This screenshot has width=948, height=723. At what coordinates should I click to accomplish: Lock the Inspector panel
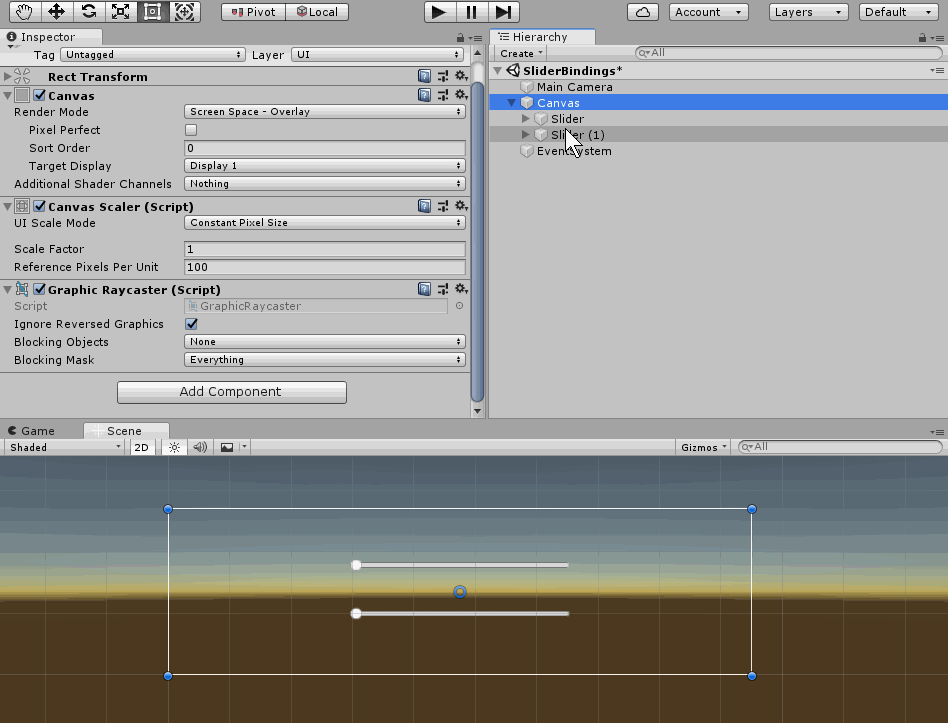460,37
